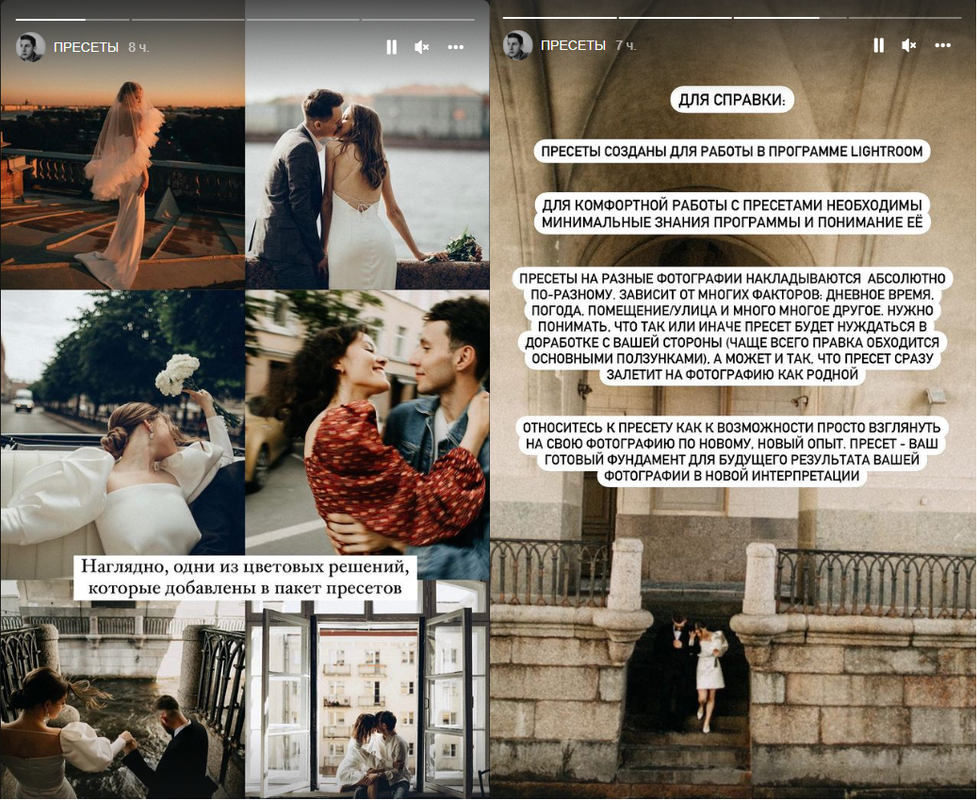Open three-dot options menu on 8 ч. story
Image resolution: width=977 pixels, height=800 pixels.
pyautogui.click(x=456, y=47)
